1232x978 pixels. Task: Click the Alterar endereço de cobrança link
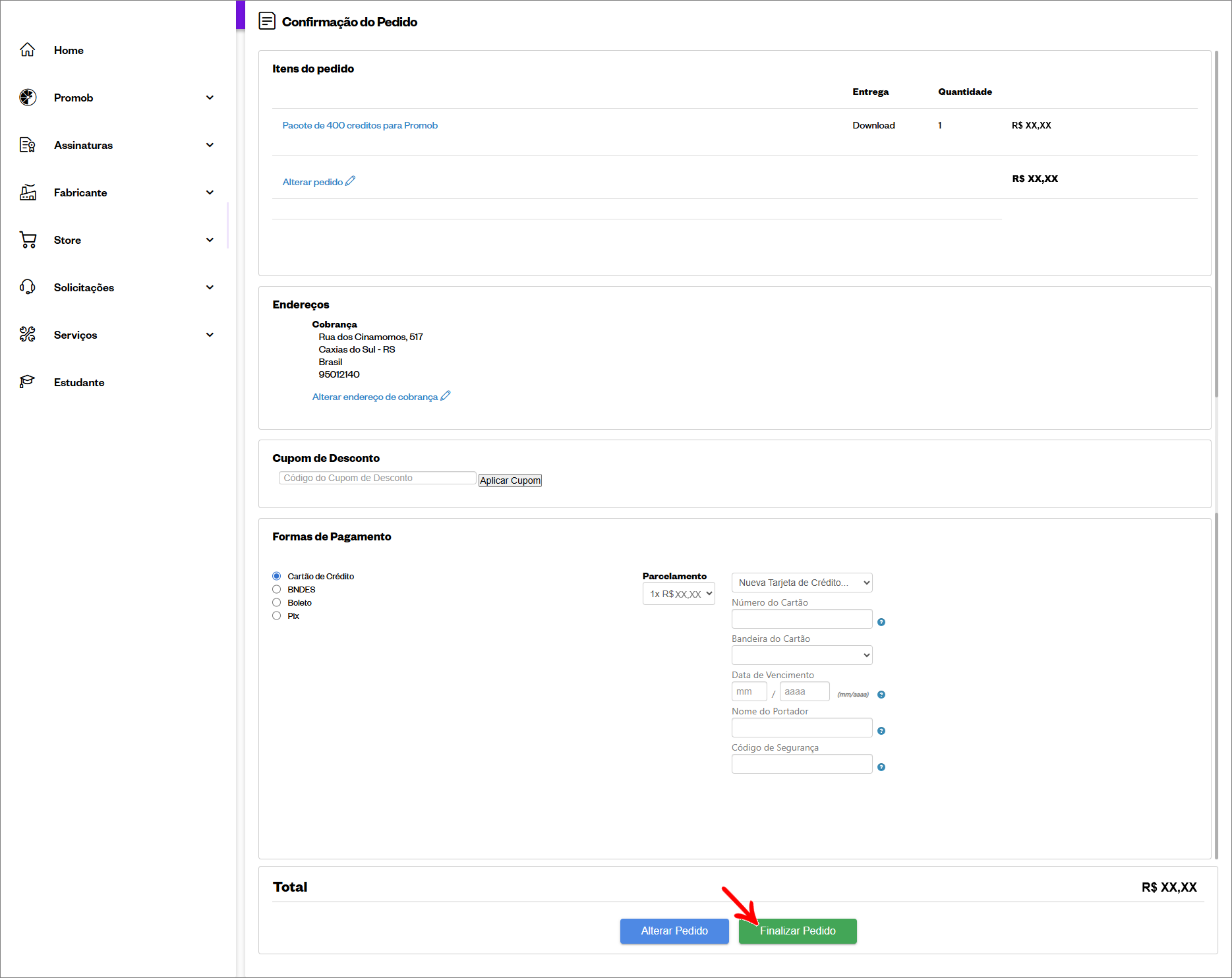pyautogui.click(x=375, y=397)
